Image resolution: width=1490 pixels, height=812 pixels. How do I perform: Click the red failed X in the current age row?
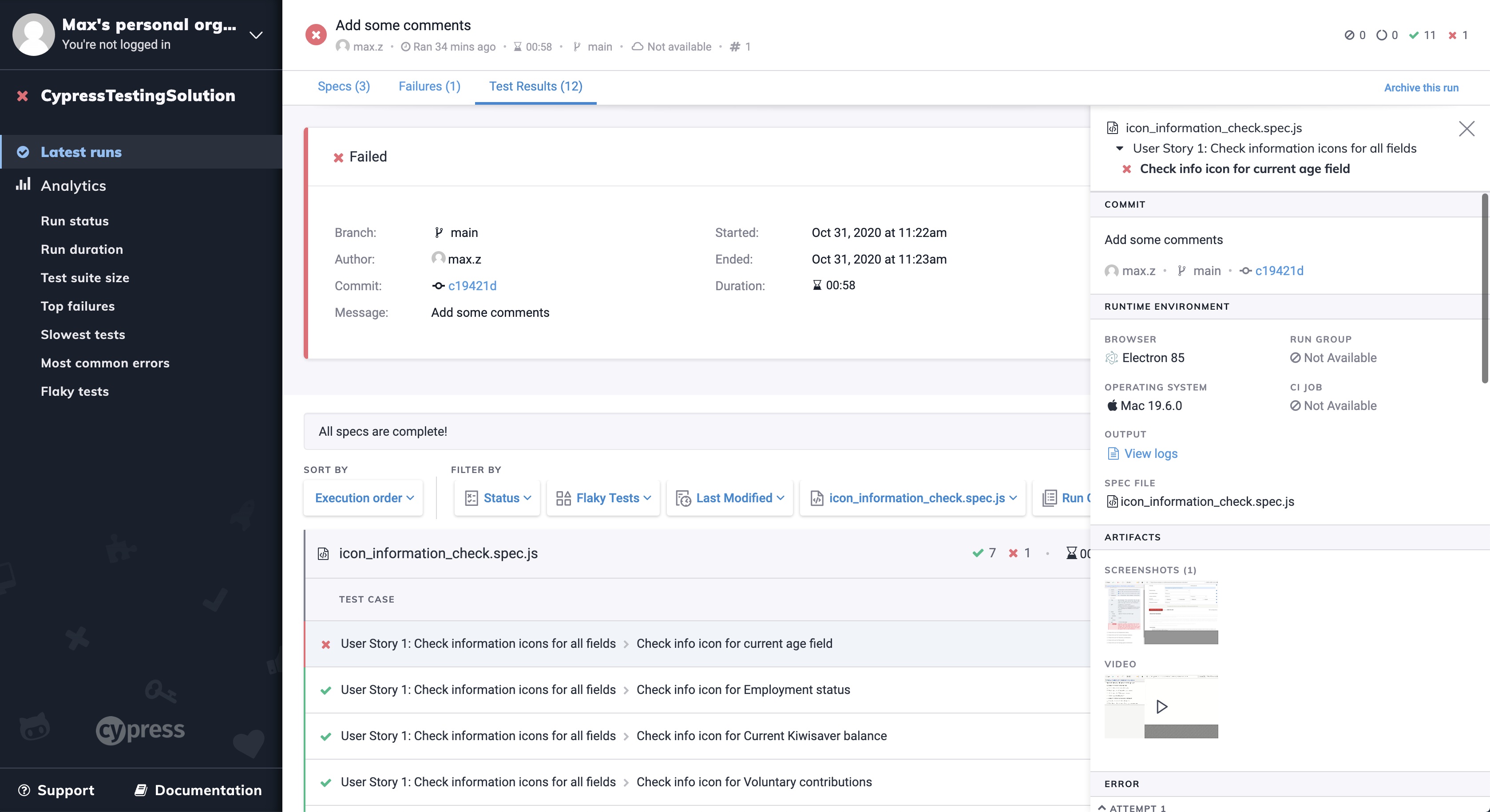point(325,644)
